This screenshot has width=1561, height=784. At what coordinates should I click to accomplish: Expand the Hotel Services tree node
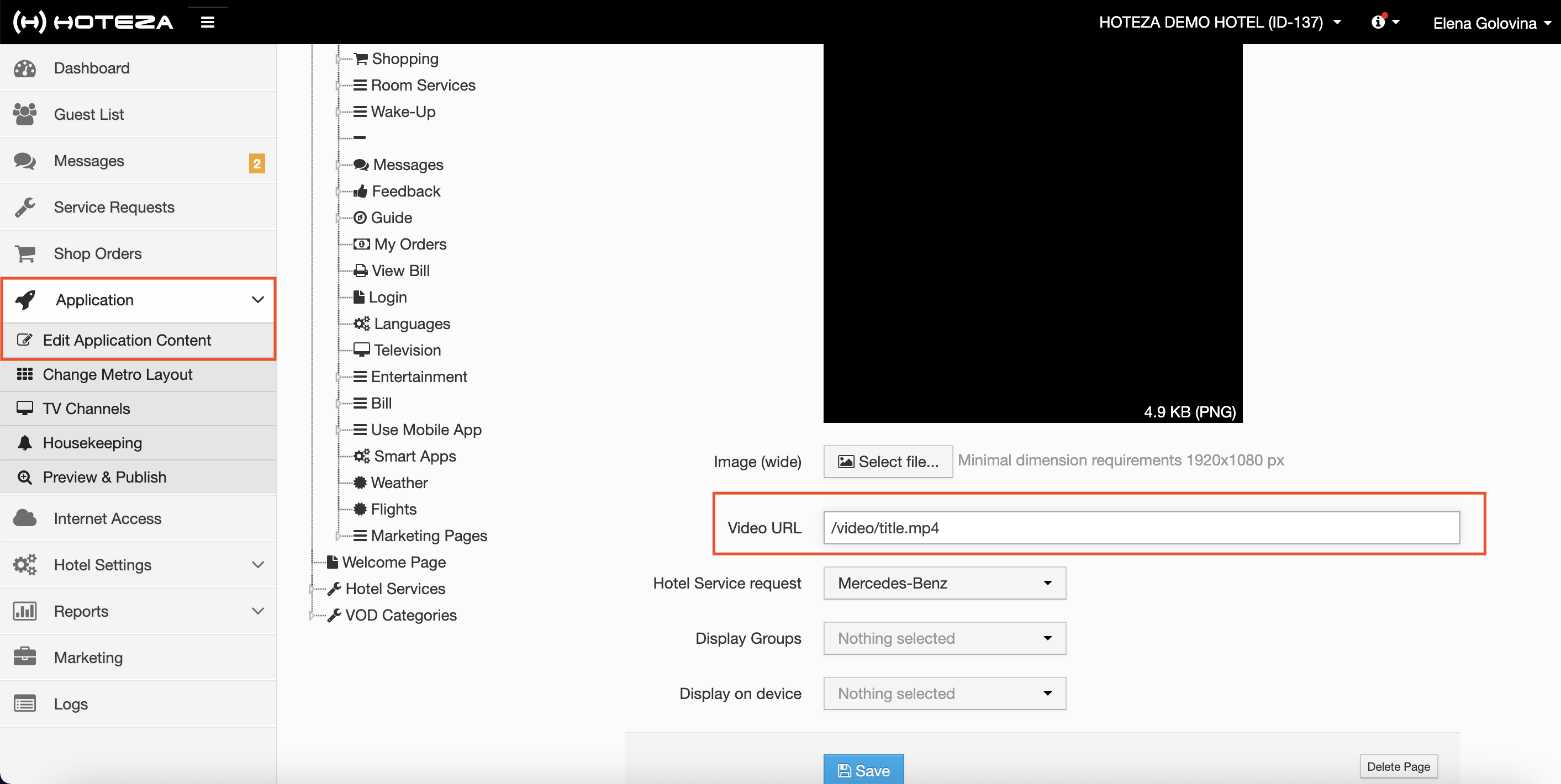[x=312, y=589]
